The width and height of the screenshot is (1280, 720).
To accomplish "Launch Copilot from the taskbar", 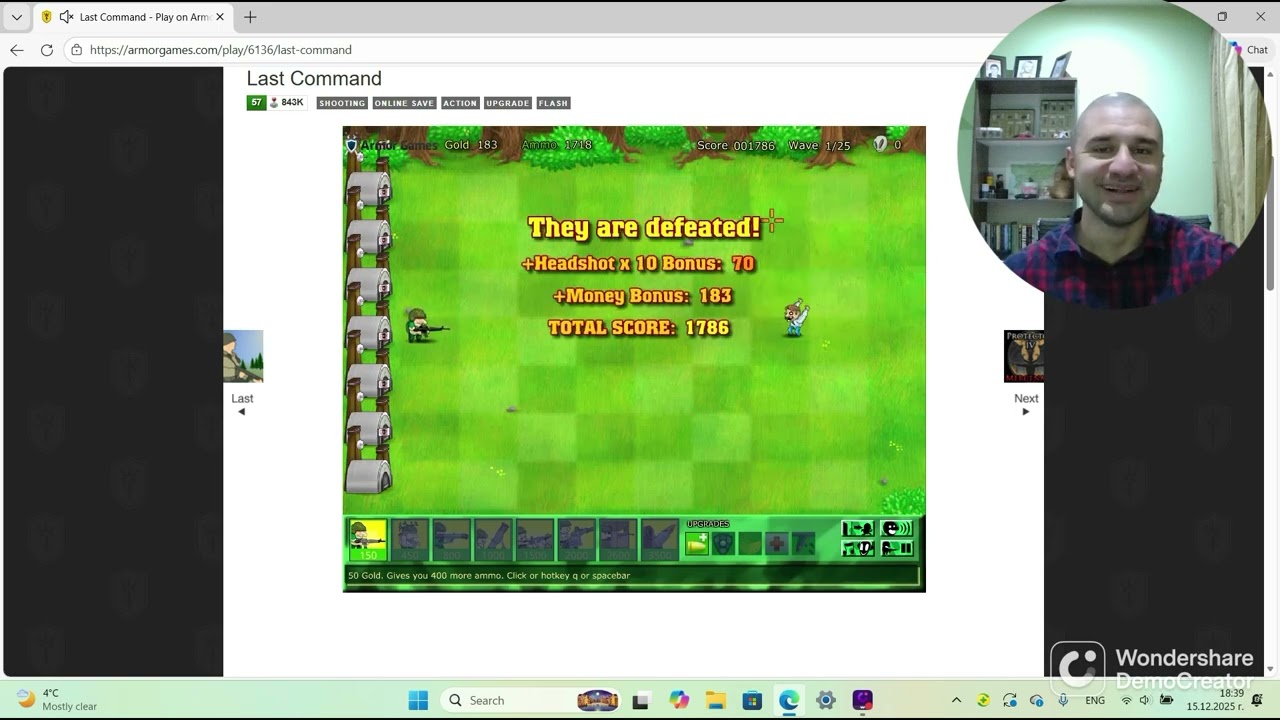I will pos(679,700).
